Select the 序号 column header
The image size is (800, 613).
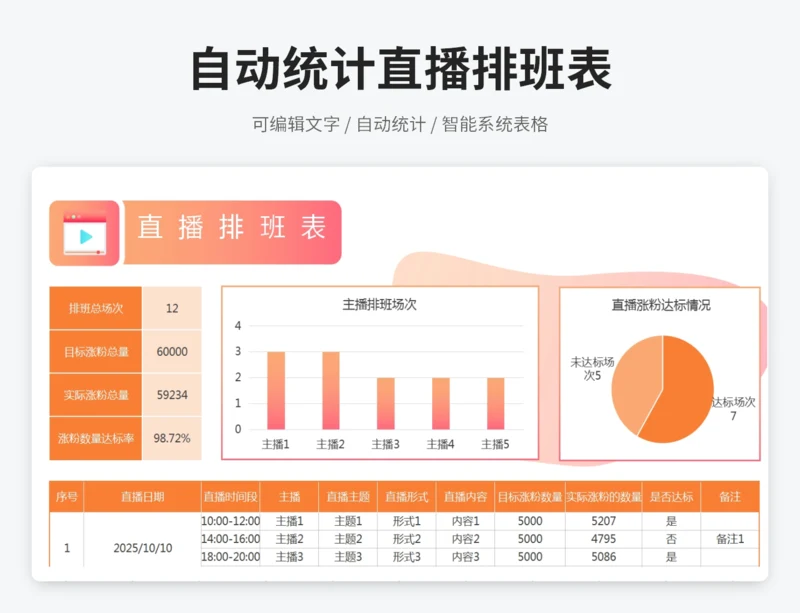tap(67, 497)
